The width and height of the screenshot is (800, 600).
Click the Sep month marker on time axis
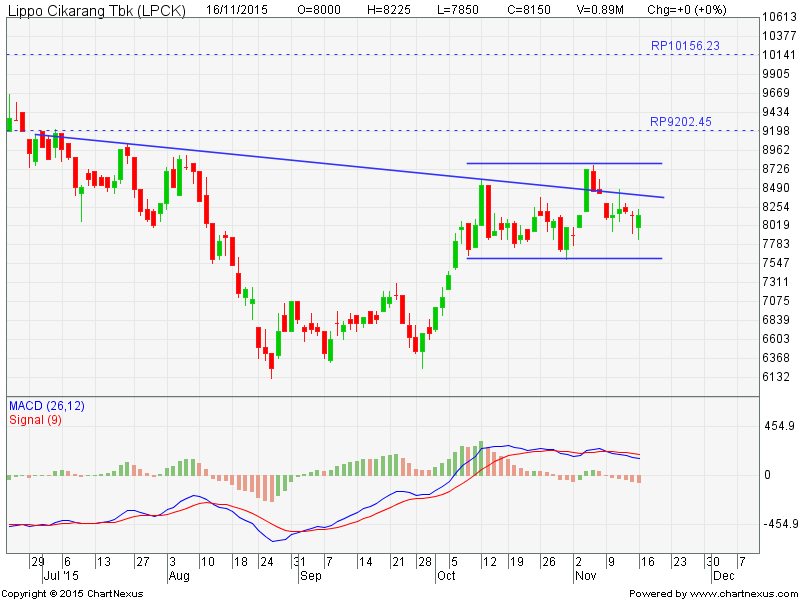click(x=308, y=577)
